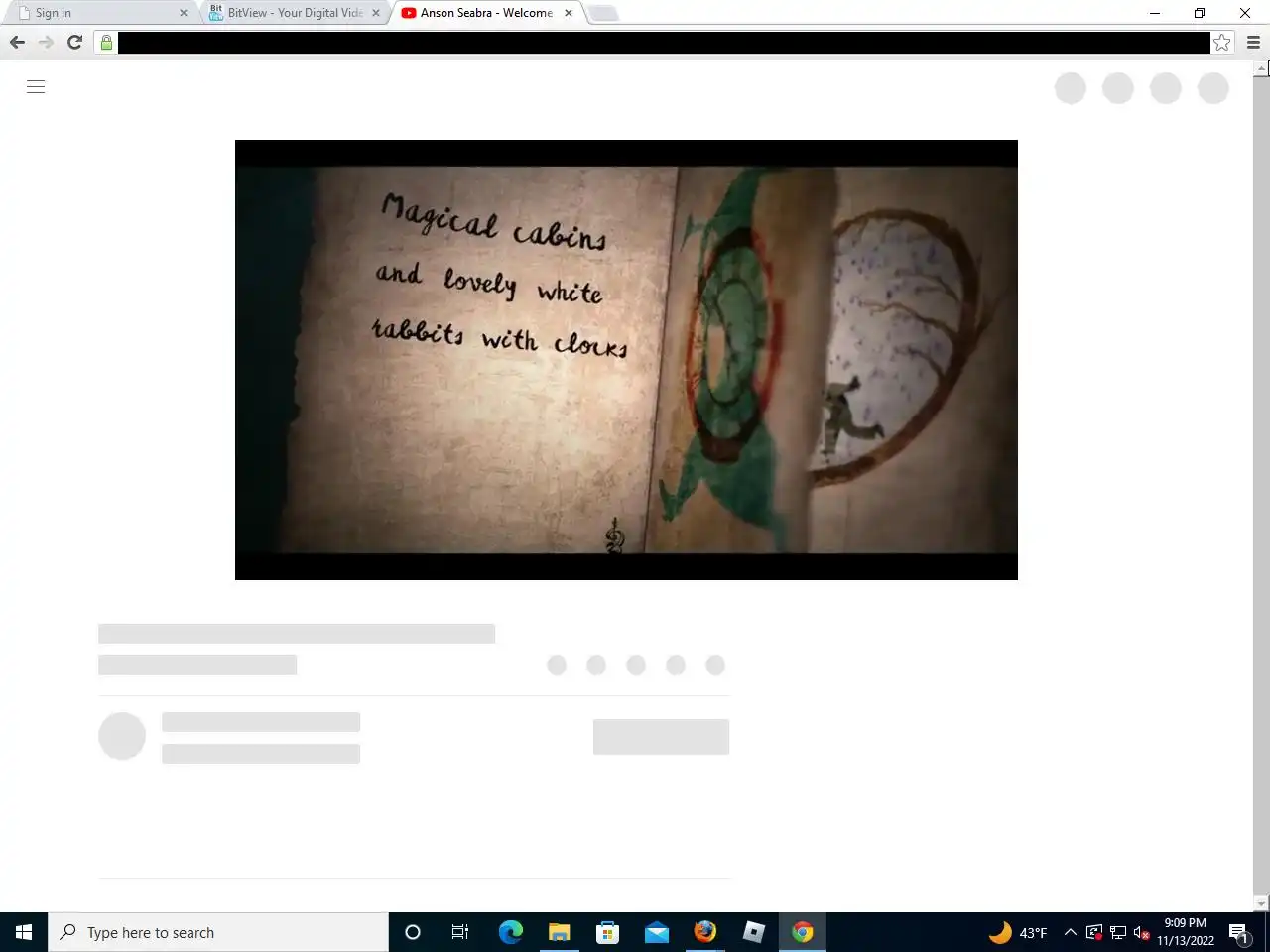The height and width of the screenshot is (952, 1270).
Task: Click the vertical scrollbar up arrow
Action: point(1261,69)
